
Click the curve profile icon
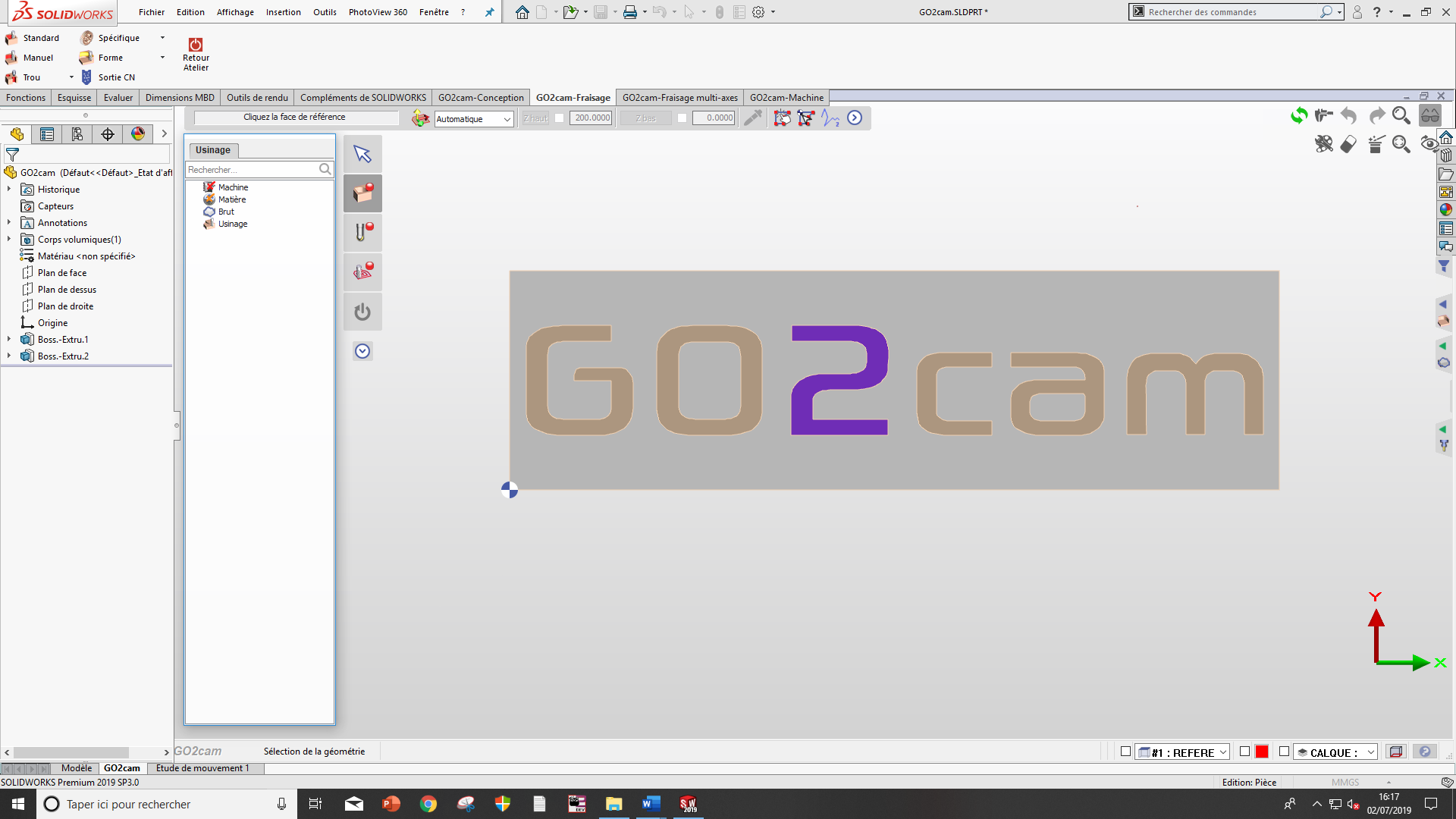830,118
